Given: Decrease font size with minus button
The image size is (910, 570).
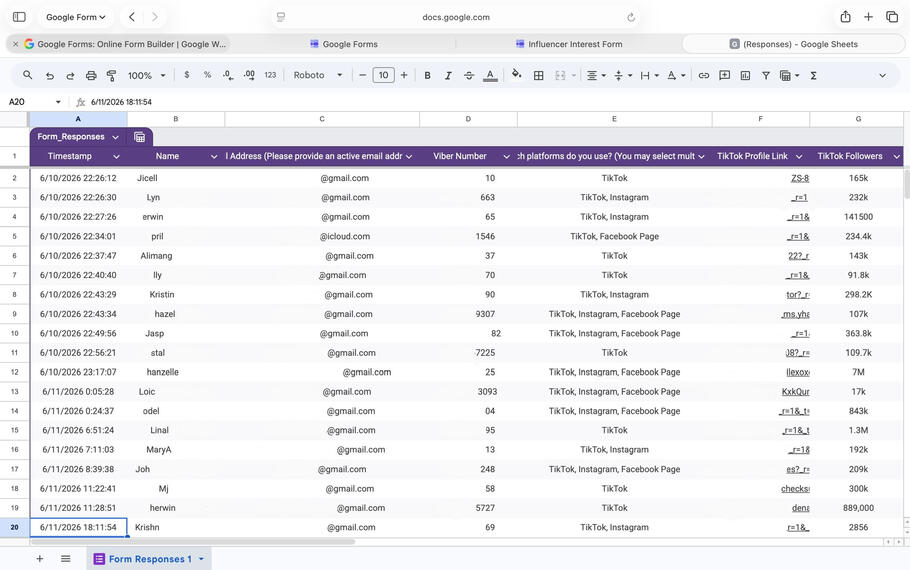Looking at the screenshot, I should [x=362, y=75].
